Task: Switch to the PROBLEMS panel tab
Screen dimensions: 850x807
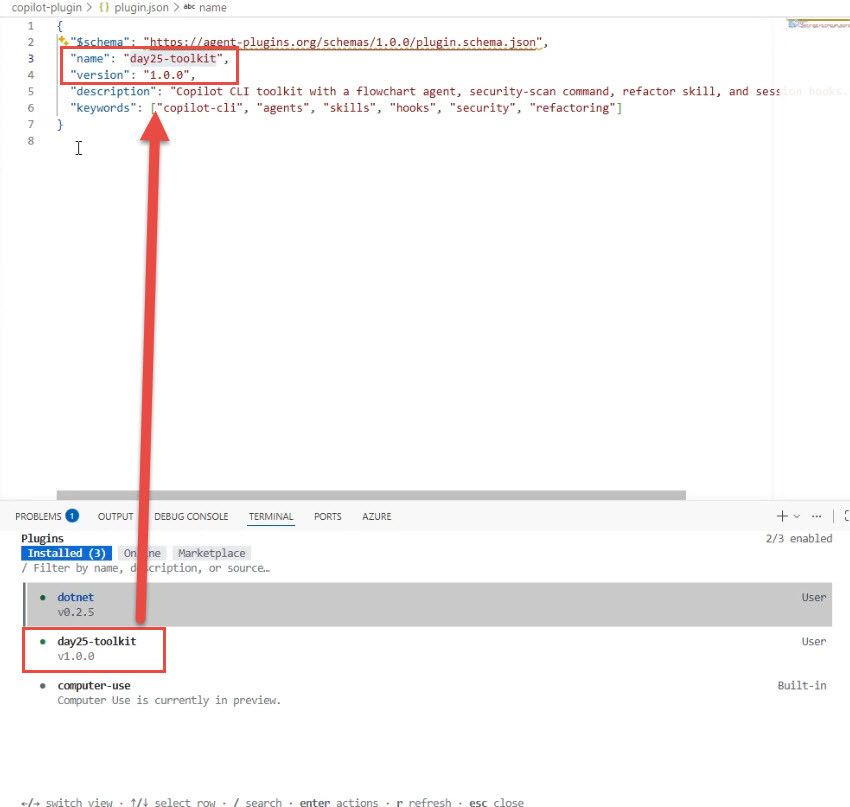Action: (x=47, y=516)
